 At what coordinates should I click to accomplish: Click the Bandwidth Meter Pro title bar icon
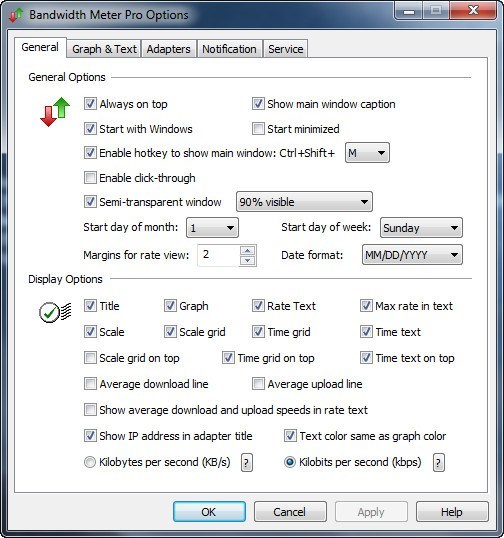pyautogui.click(x=16, y=15)
